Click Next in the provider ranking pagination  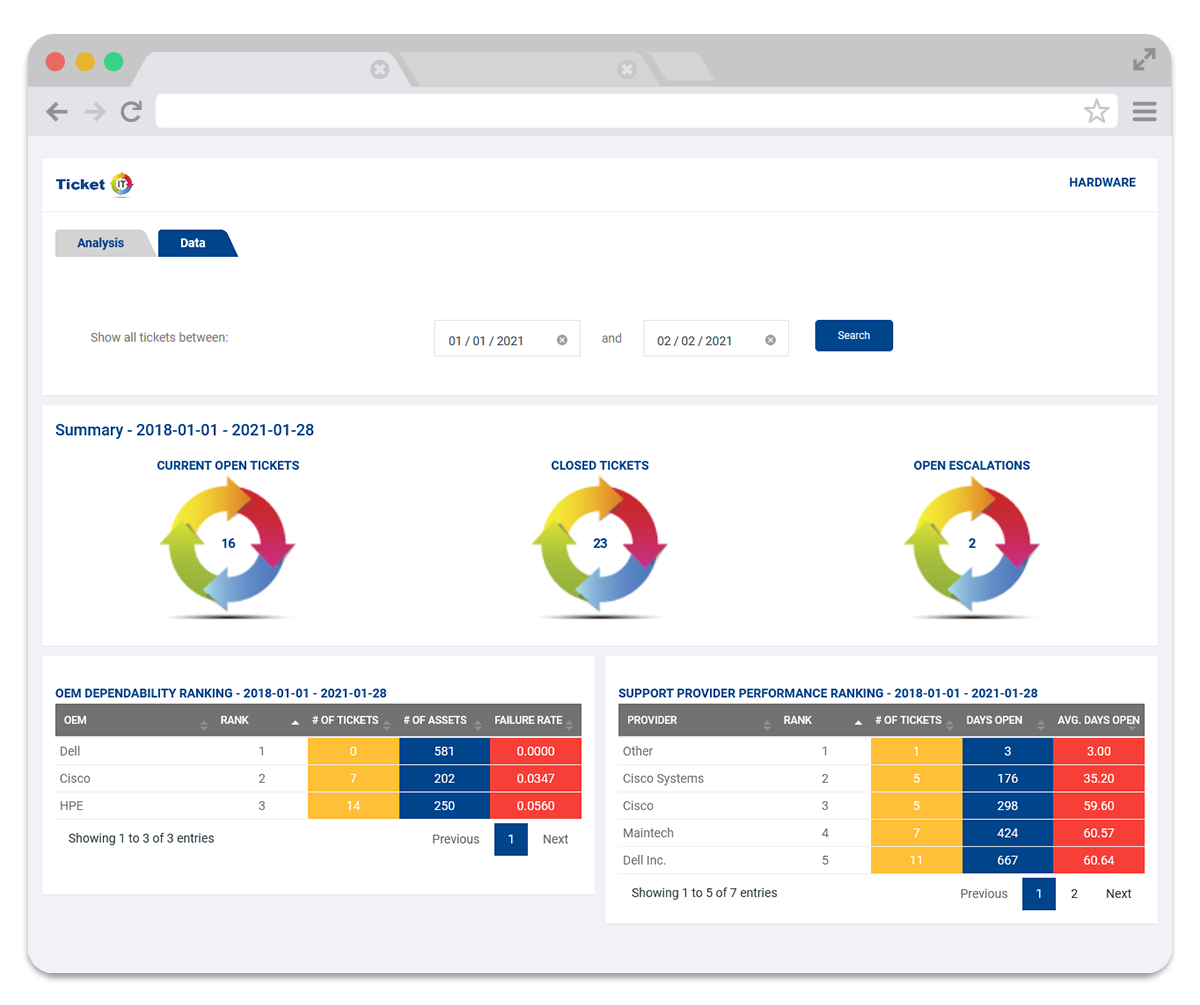(x=1118, y=894)
